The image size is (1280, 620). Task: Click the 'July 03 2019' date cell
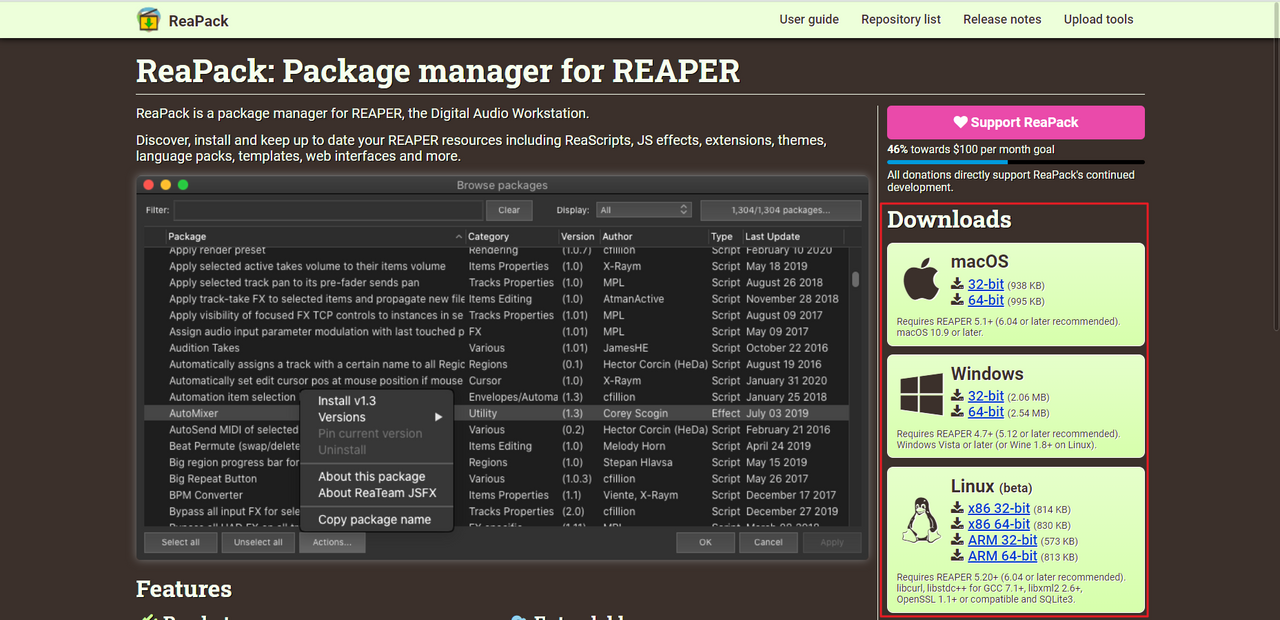pos(777,413)
